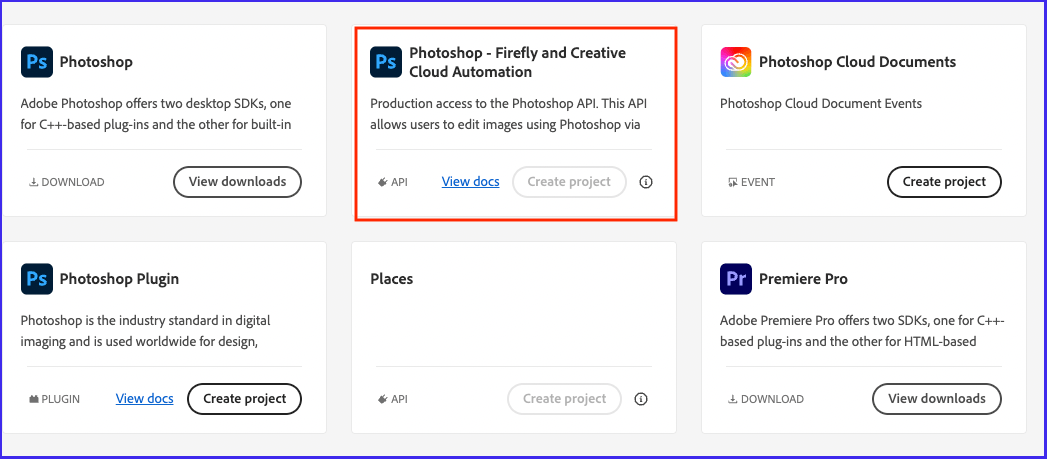The image size is (1047, 459).
Task: Click PLUGIN label on Photoshop Plugin card
Action: tap(61, 399)
